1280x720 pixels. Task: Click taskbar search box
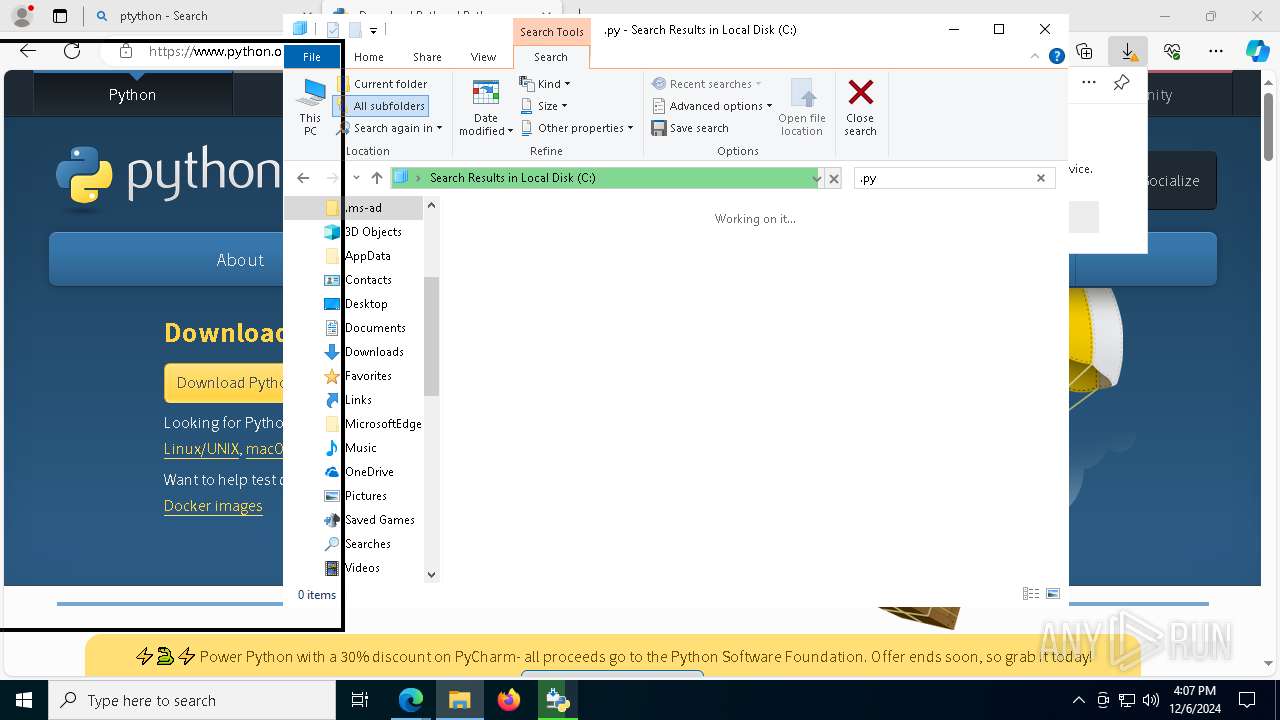[192, 700]
